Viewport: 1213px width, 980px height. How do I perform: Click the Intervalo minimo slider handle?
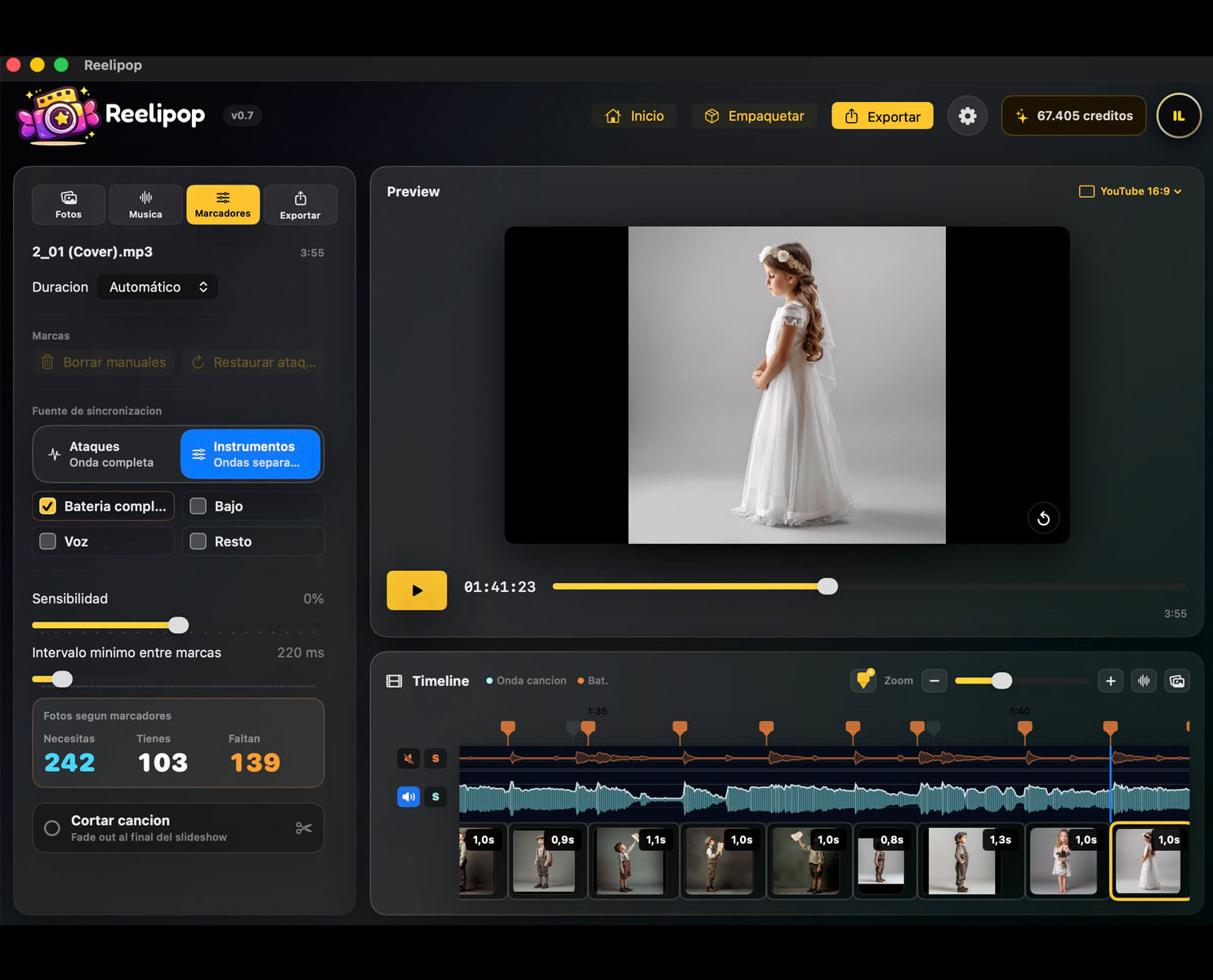pos(62,679)
